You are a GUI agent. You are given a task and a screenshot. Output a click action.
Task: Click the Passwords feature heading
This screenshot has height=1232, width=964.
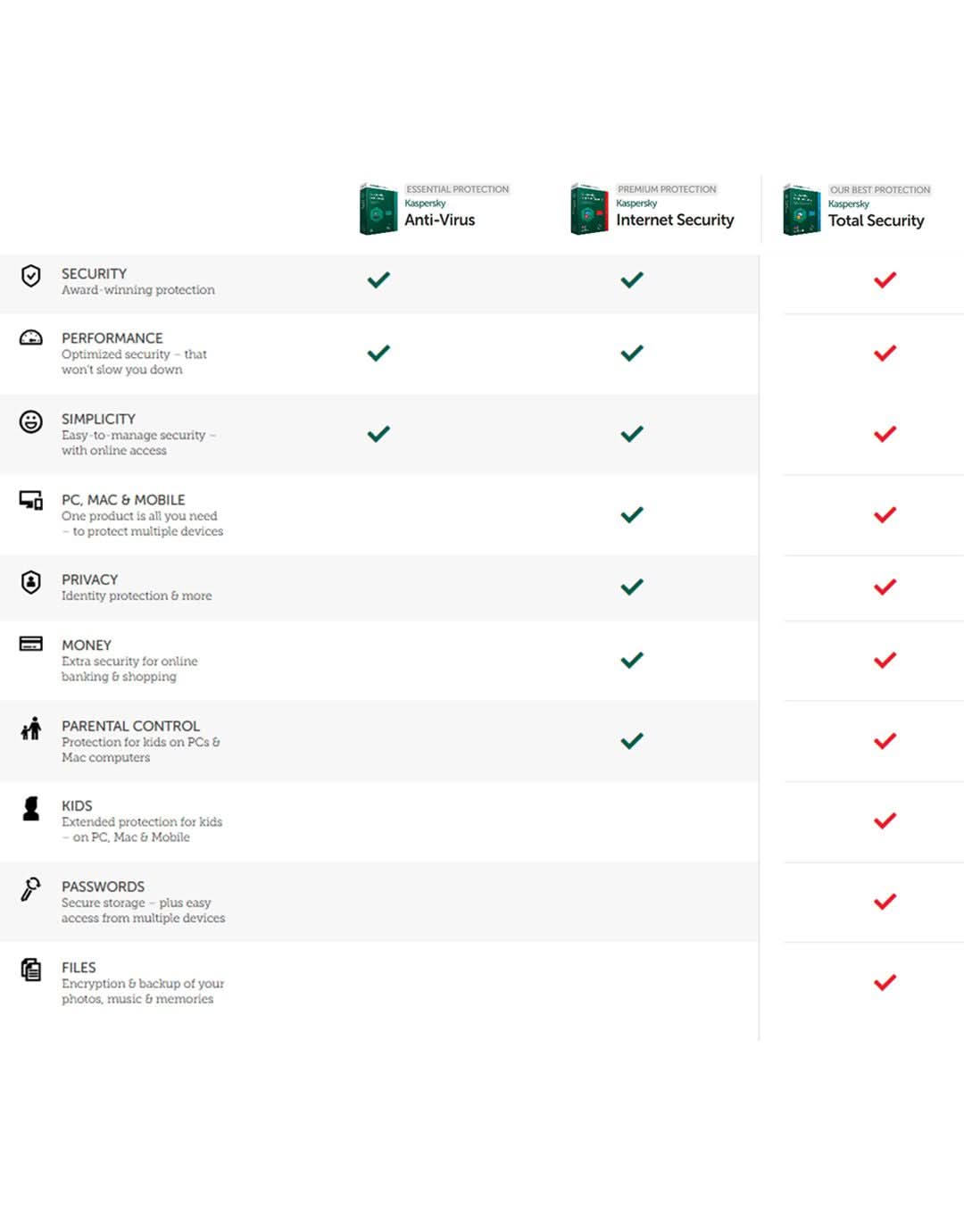point(103,887)
